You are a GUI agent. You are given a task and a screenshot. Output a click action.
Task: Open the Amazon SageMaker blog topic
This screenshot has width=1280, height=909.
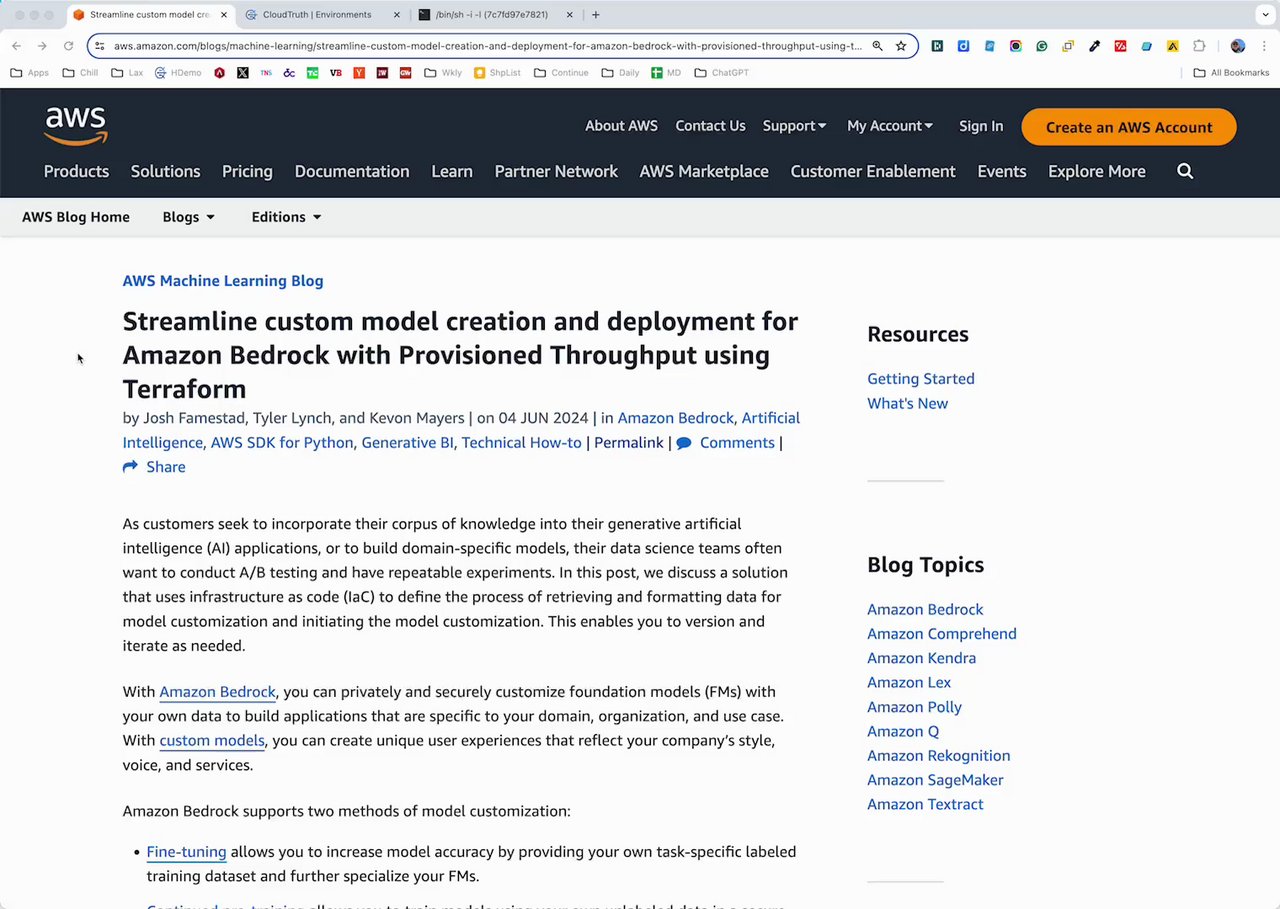tap(935, 780)
